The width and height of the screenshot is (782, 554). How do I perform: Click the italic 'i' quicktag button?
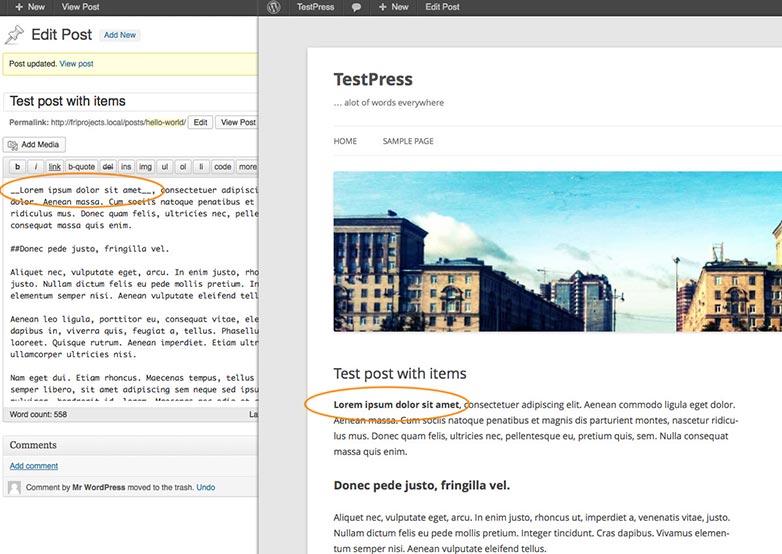pyautogui.click(x=35, y=167)
